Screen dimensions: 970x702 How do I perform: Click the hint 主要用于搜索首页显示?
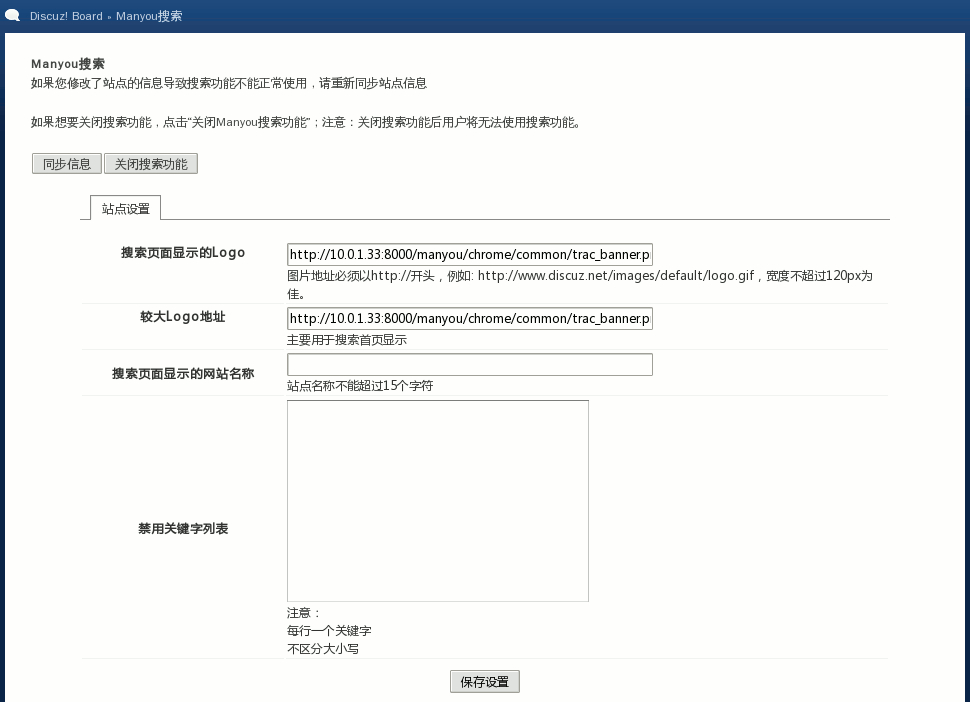pyautogui.click(x=347, y=340)
